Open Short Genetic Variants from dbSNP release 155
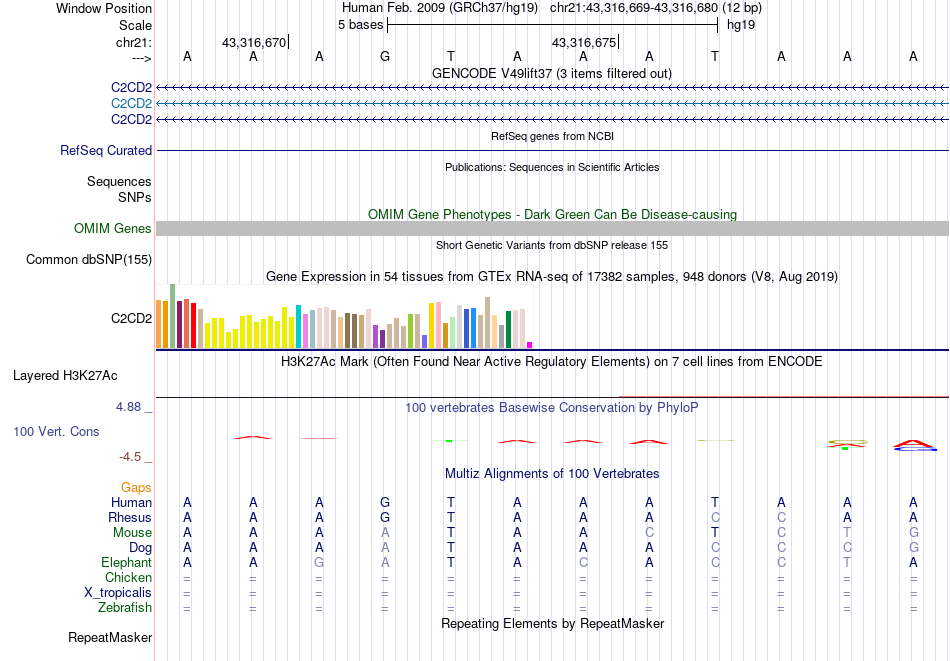The width and height of the screenshot is (950, 661). (552, 245)
